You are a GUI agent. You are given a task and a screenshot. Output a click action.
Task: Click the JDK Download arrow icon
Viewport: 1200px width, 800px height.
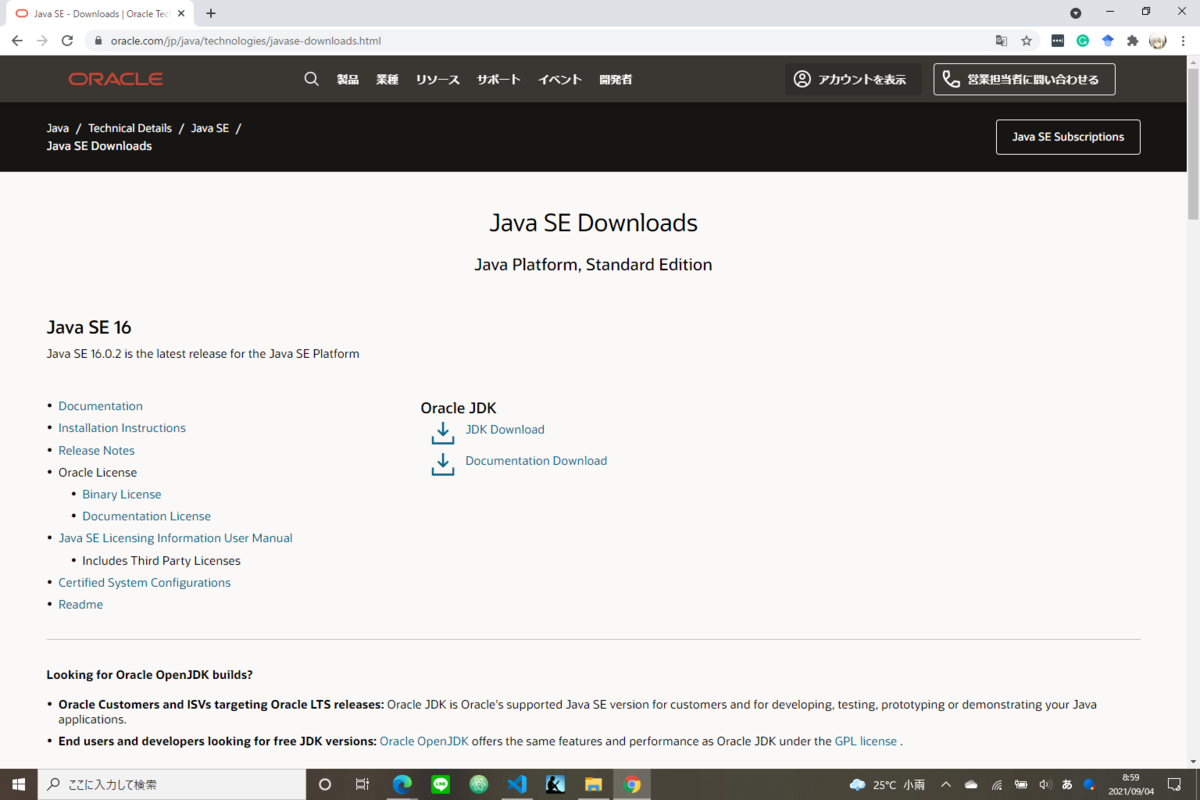coord(442,433)
